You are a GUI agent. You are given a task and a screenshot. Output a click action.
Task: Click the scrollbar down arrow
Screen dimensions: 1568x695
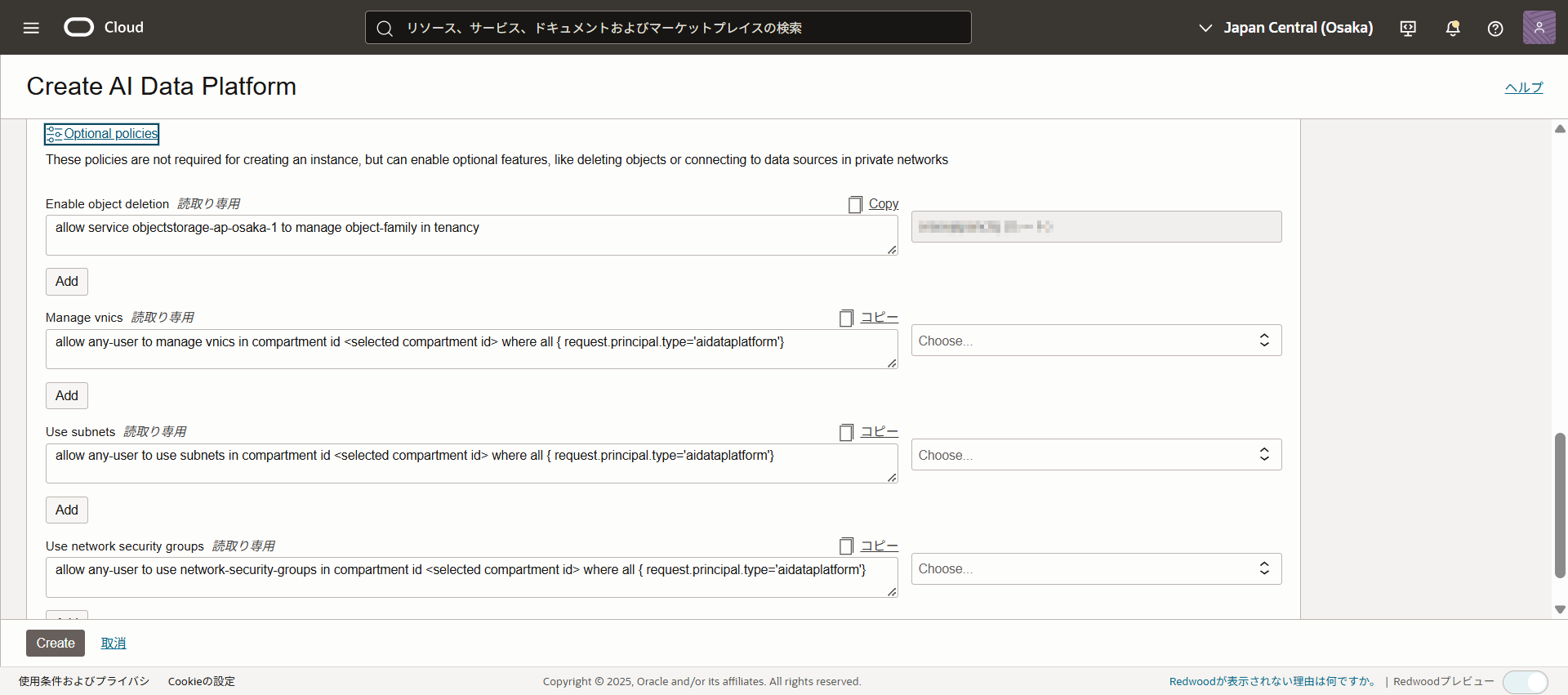1560,609
